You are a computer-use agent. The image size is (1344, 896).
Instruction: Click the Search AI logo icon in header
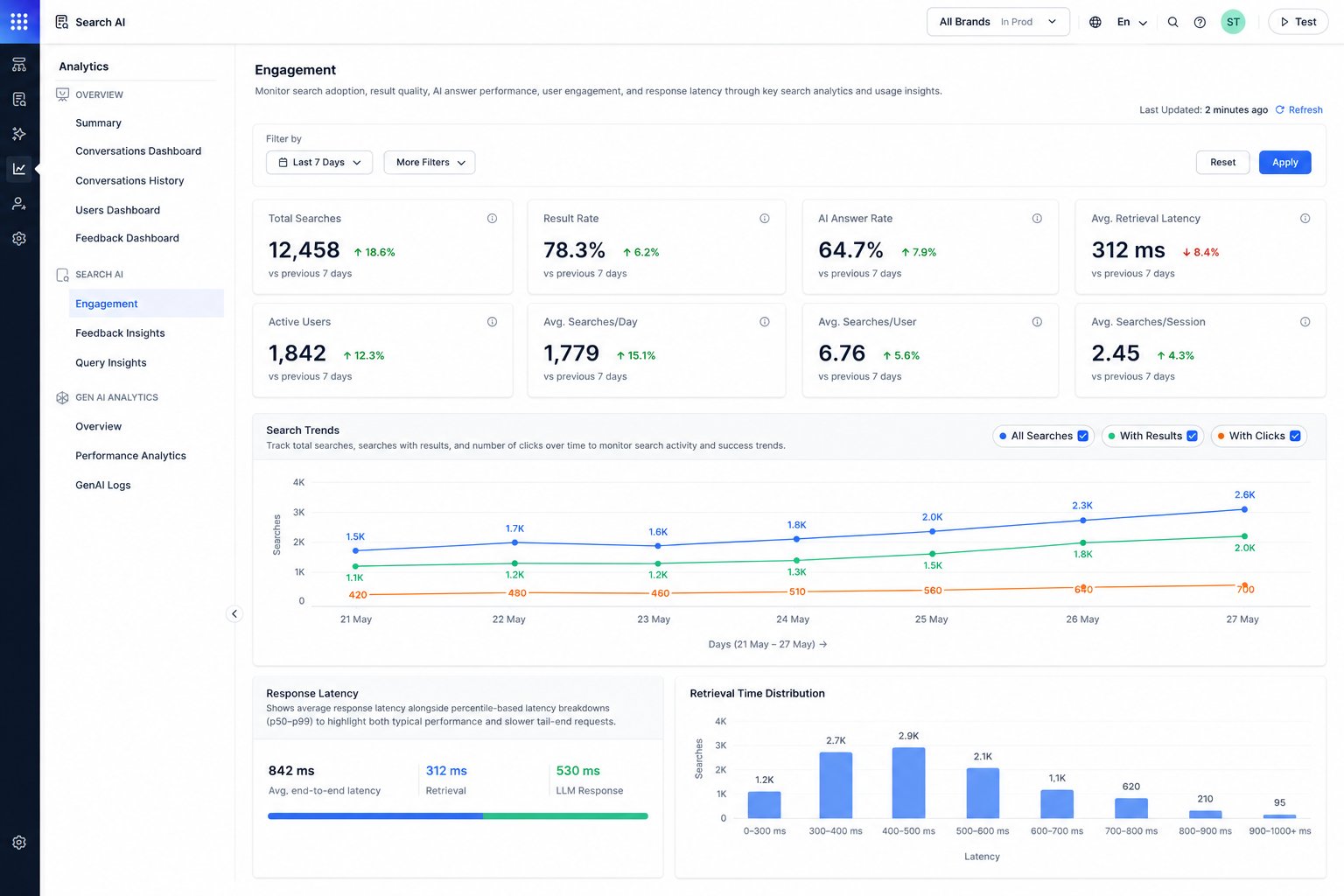(62, 22)
